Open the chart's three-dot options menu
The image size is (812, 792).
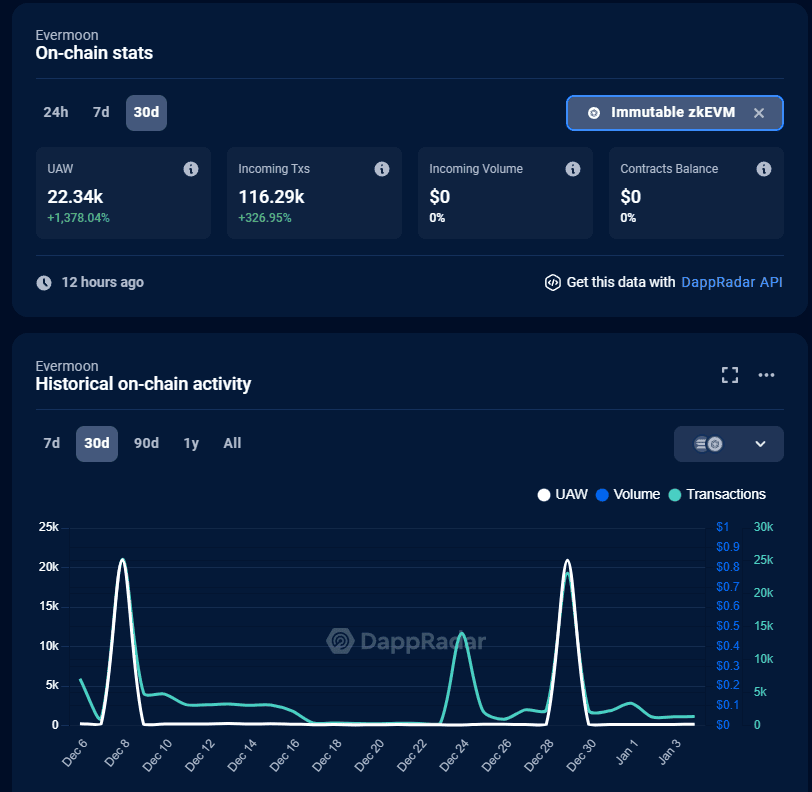click(766, 375)
